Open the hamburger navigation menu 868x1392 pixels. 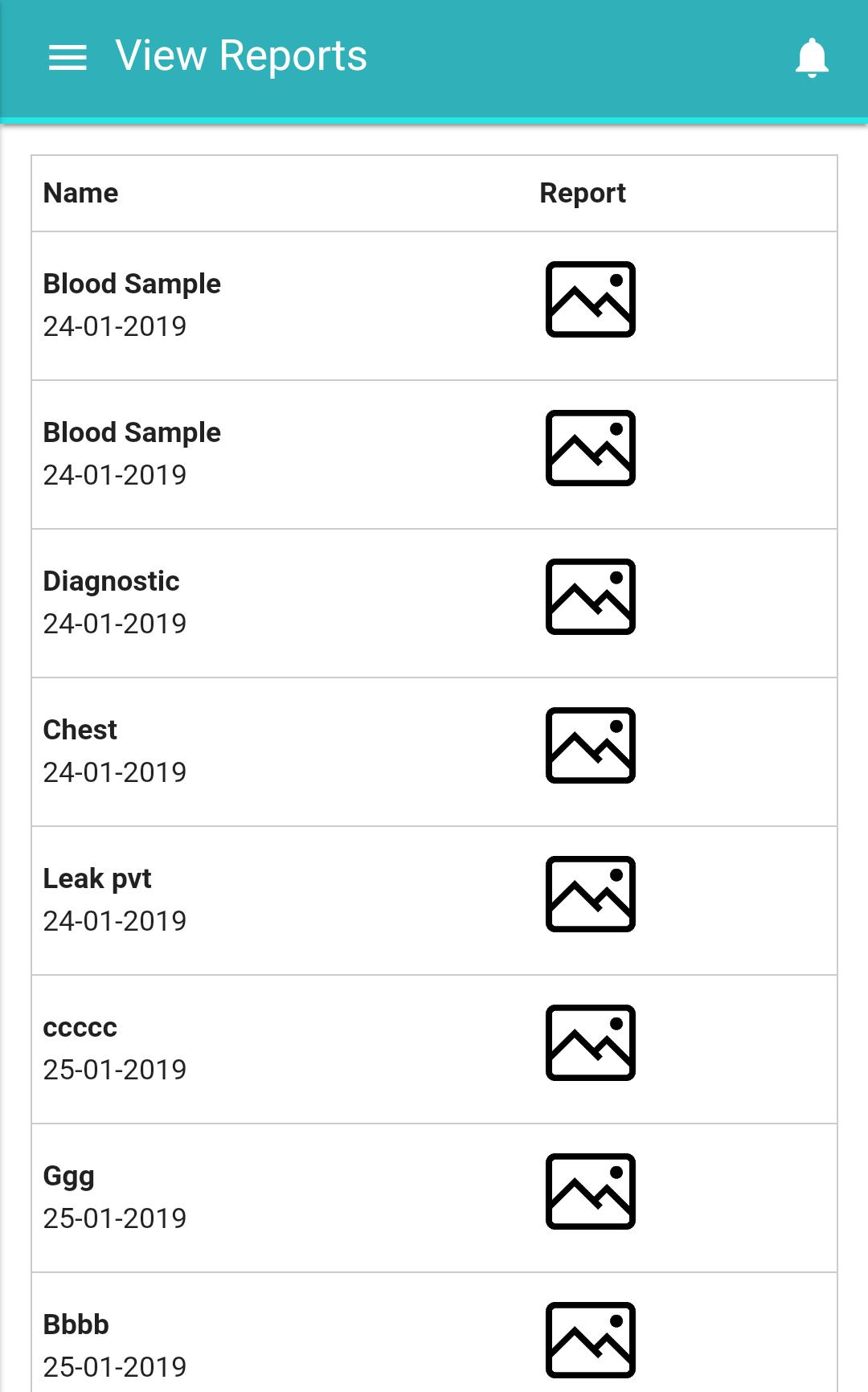tap(68, 57)
